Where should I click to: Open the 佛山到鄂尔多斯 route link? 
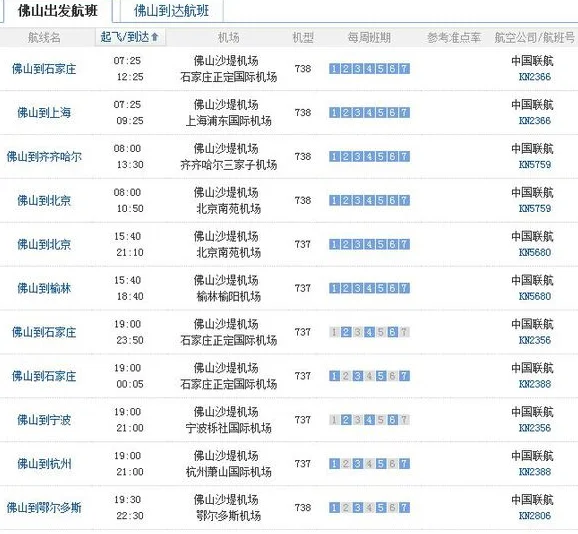44,507
